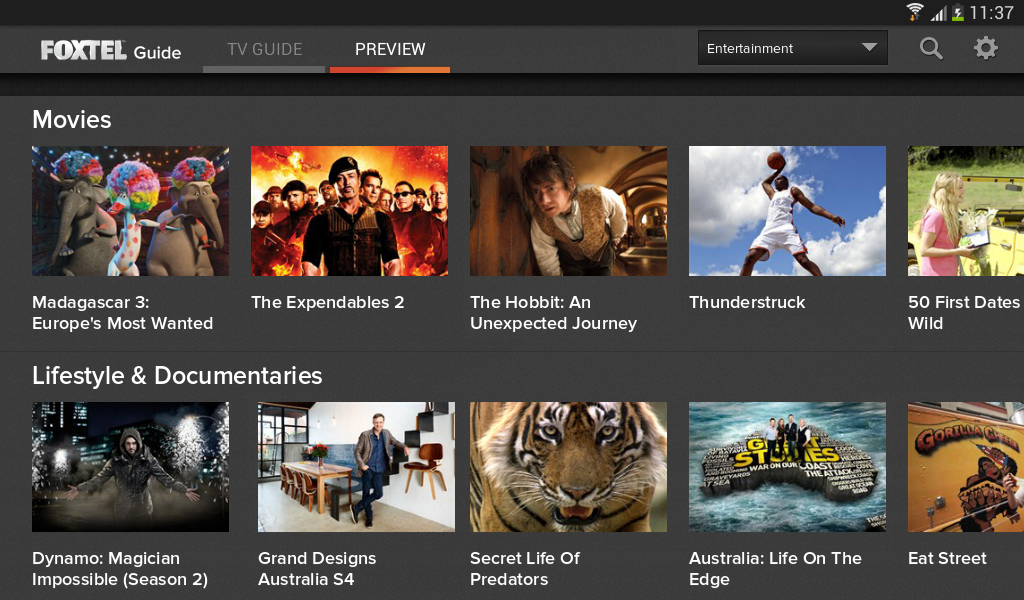Click 'Grand Designs Australia S4' title
This screenshot has width=1024, height=600.
click(317, 569)
